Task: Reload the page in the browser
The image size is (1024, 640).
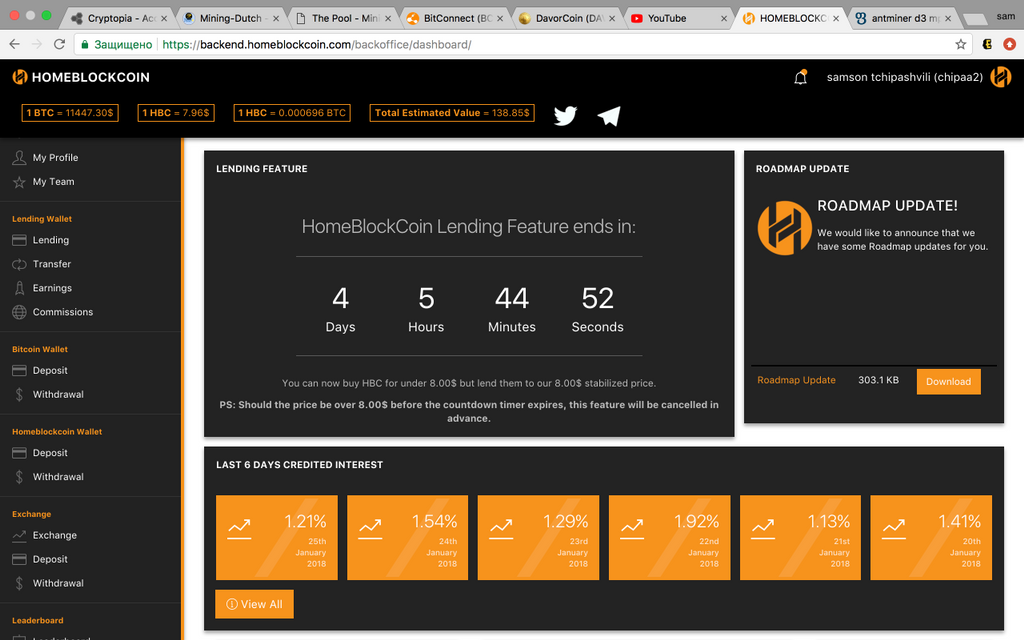Action: [59, 44]
